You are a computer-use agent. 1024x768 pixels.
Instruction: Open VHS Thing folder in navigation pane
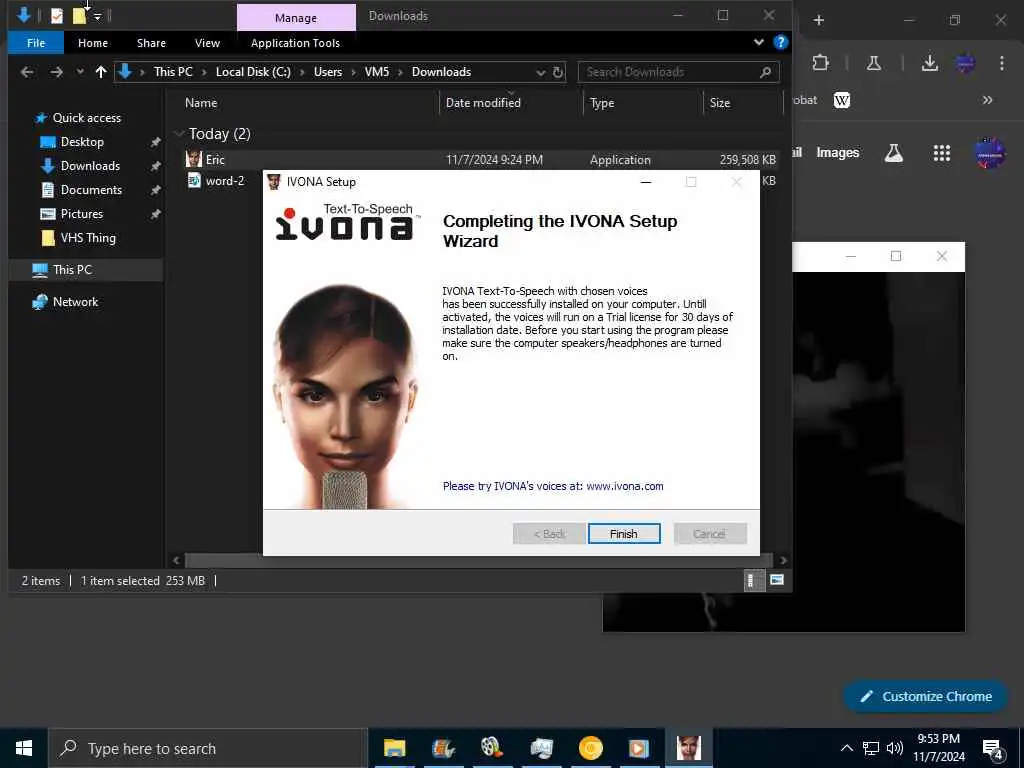[88, 238]
